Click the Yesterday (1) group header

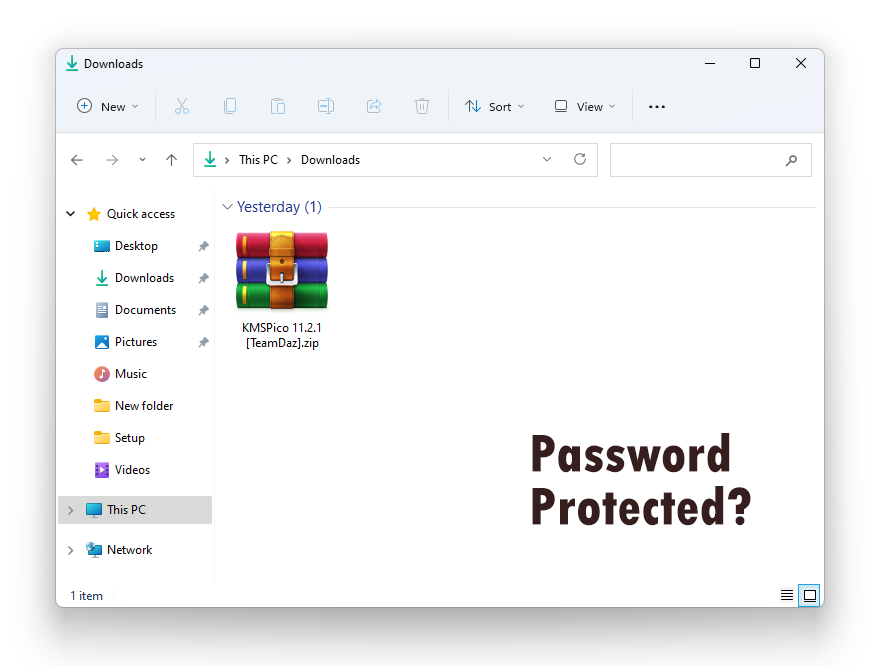[279, 207]
